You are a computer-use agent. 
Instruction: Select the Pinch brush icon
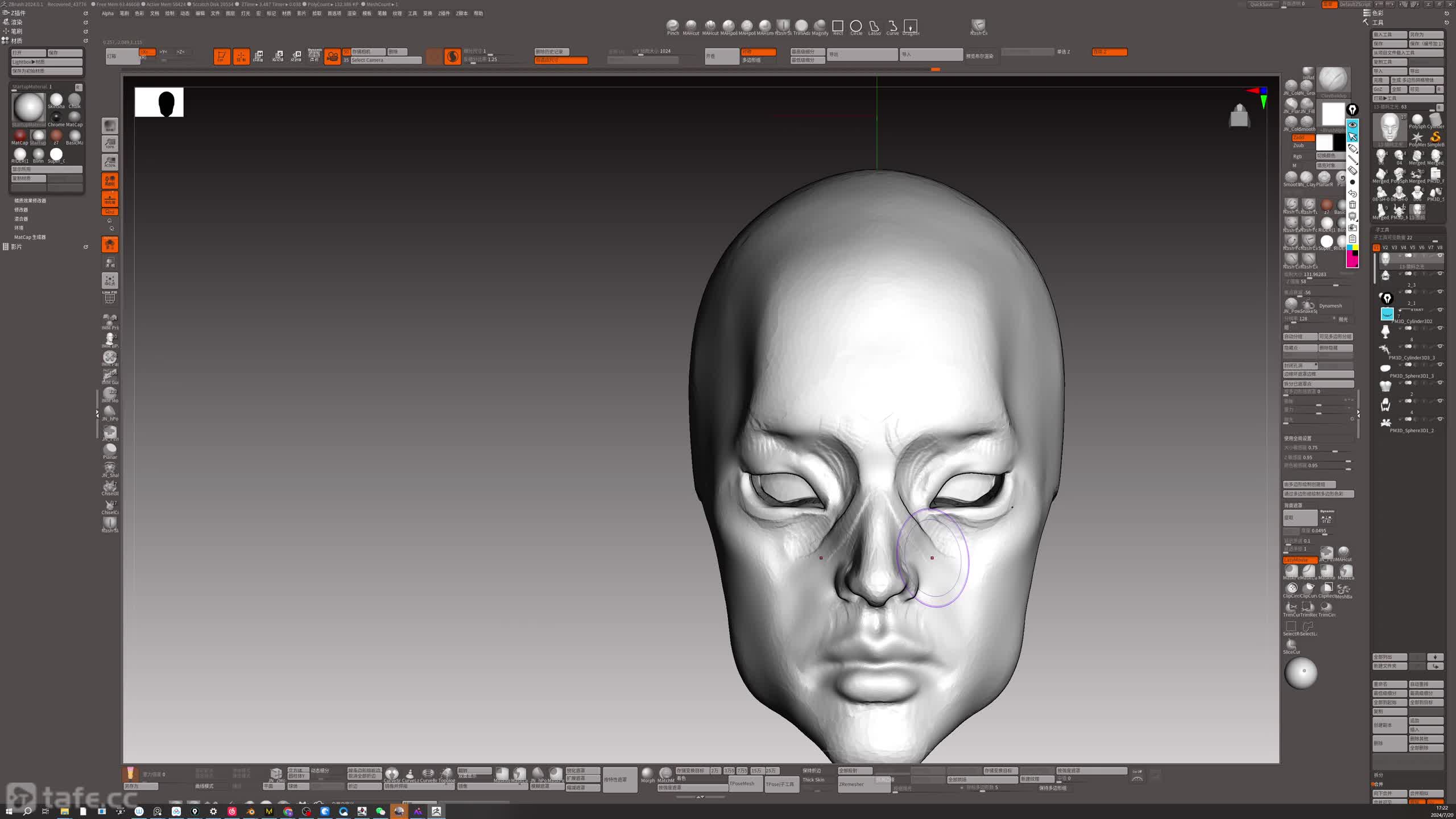click(672, 26)
